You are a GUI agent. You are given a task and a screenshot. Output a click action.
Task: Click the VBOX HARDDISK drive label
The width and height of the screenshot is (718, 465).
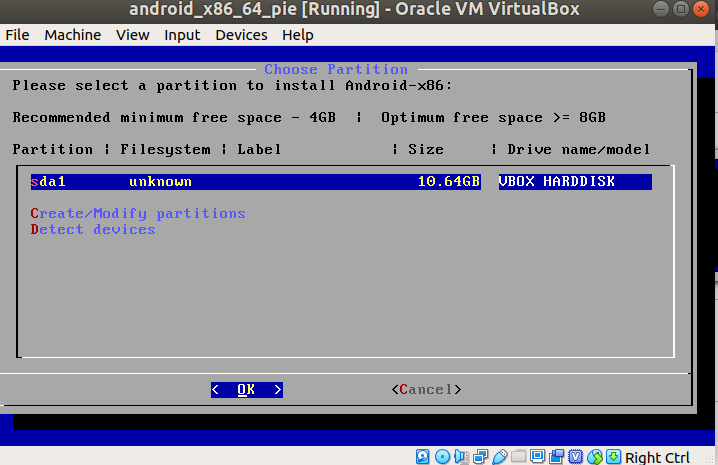556,181
